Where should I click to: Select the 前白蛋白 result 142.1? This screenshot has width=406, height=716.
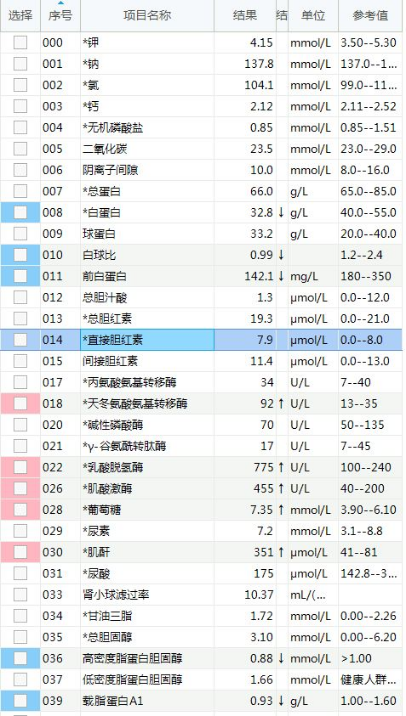pos(259,276)
